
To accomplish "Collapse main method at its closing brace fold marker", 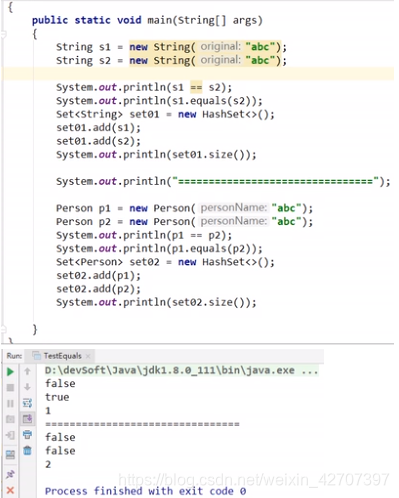I will 3,330.
